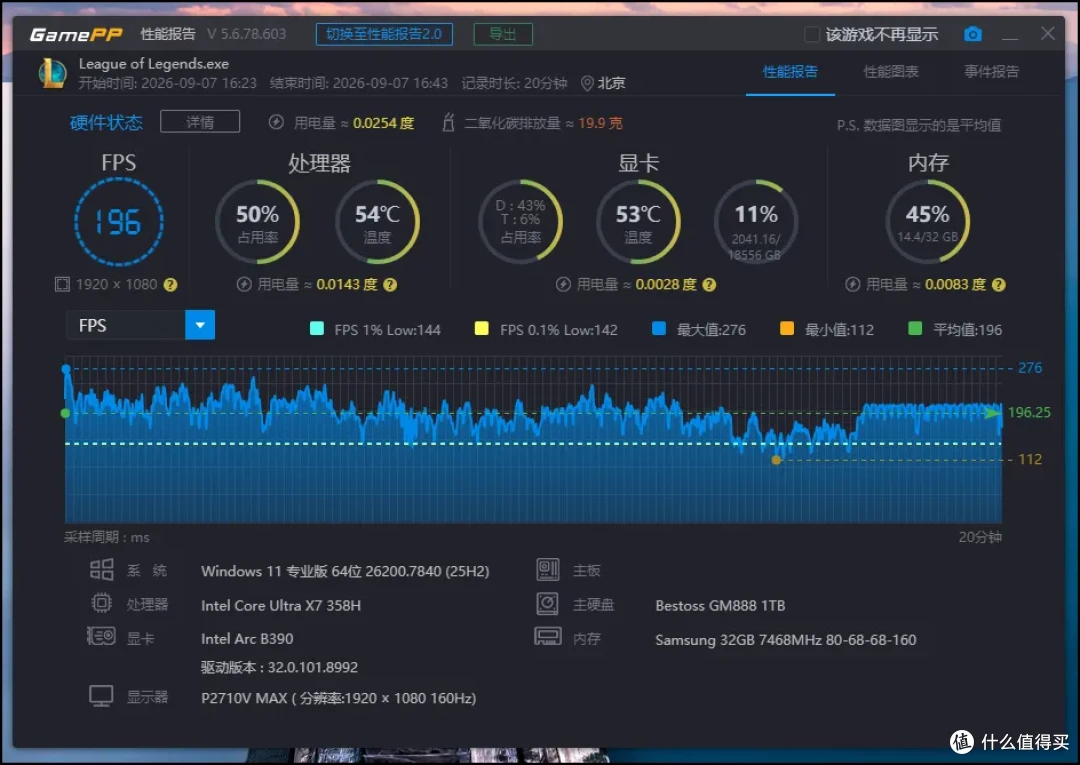The height and width of the screenshot is (765, 1080).
Task: Click the blue 最大值 legend swatch
Action: (x=658, y=328)
